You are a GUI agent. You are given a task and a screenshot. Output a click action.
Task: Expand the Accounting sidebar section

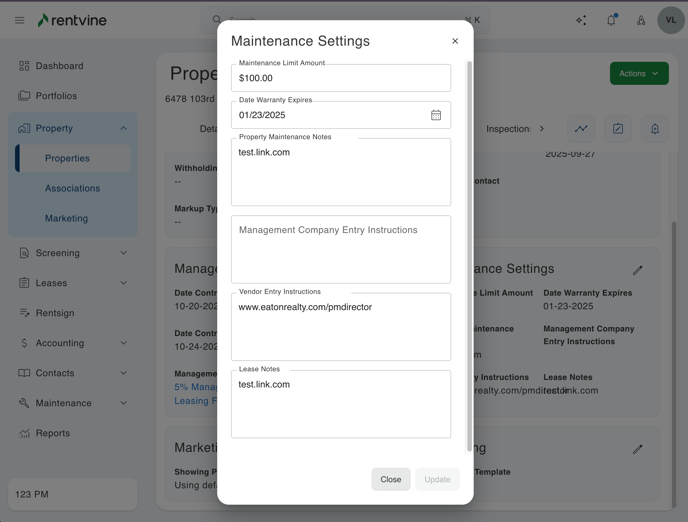tap(123, 343)
